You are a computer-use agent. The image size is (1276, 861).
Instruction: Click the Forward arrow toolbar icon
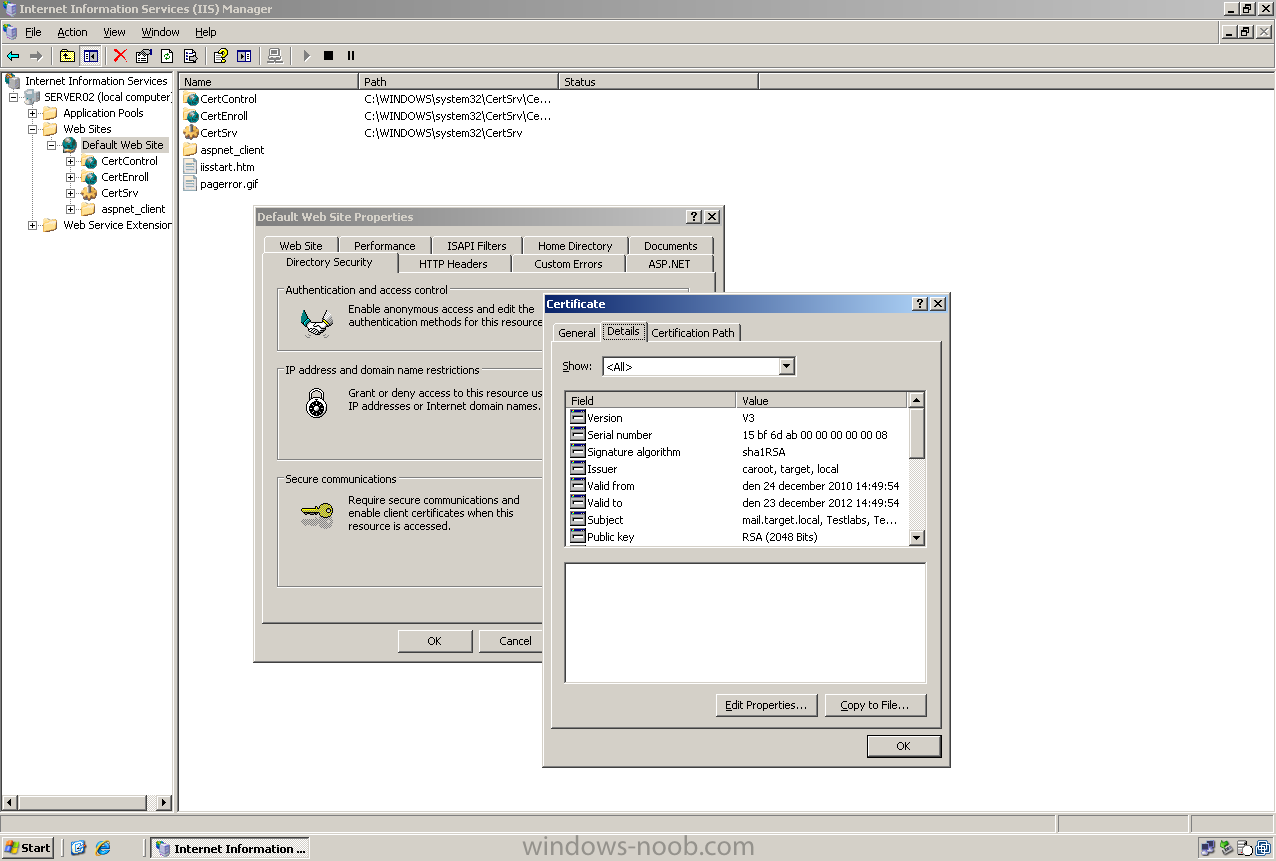pos(36,56)
